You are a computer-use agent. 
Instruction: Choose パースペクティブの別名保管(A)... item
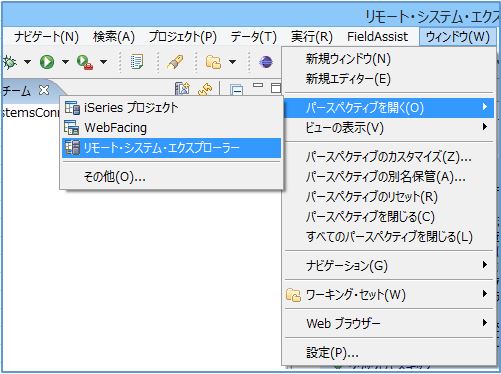[389, 177]
